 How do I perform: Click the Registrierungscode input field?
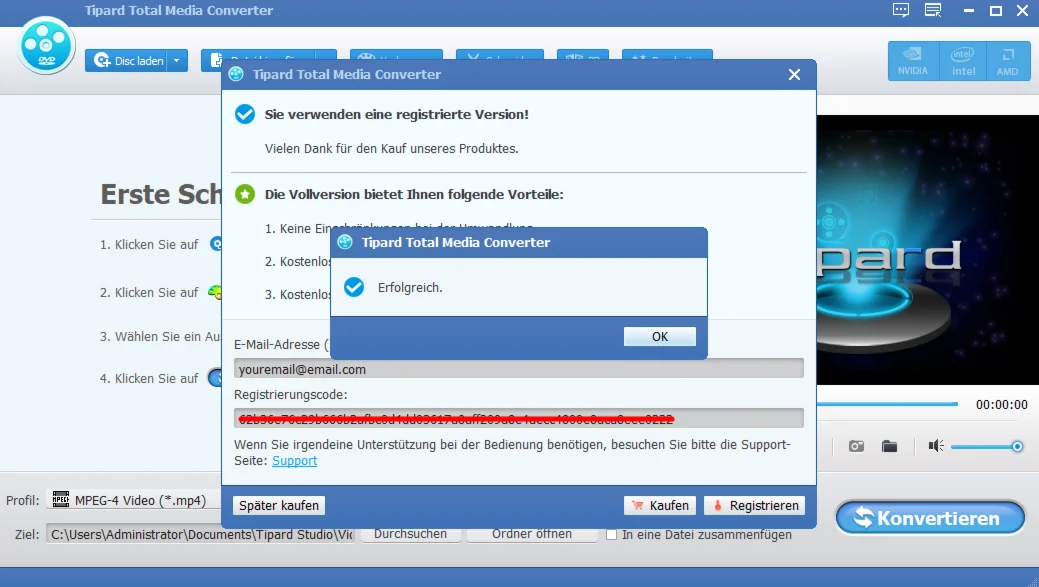(518, 418)
